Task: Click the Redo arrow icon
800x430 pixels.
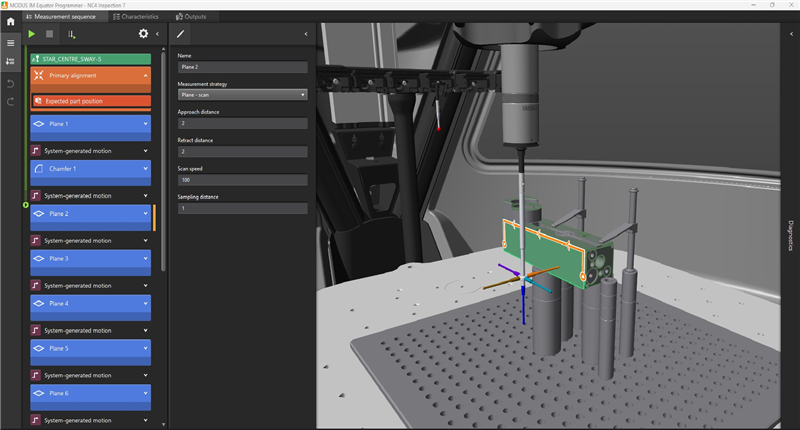Action: [10, 101]
